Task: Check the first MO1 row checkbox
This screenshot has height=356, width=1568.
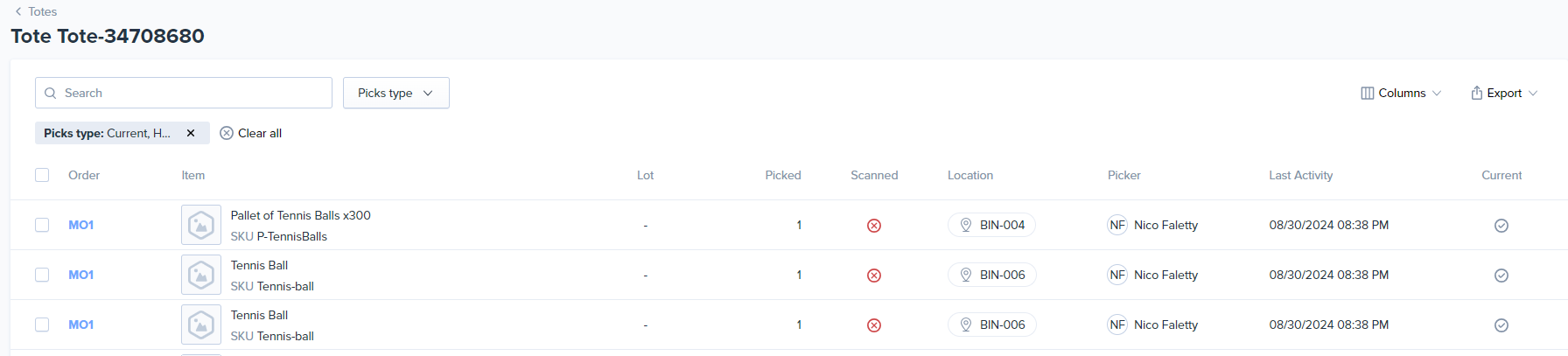Action: (42, 225)
